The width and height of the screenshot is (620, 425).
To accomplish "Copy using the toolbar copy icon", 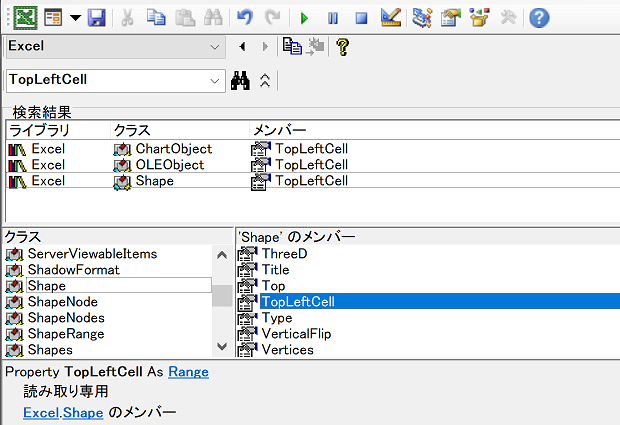I will pos(156,18).
